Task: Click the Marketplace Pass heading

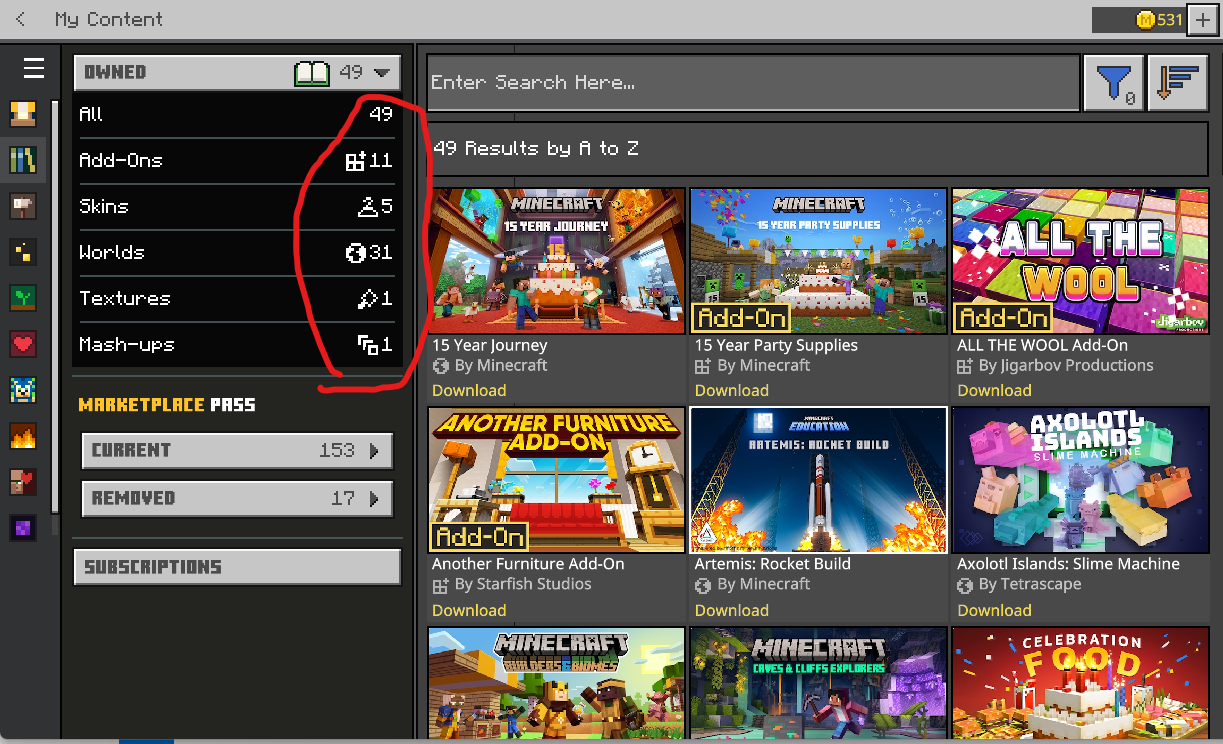Action: click(x=167, y=405)
